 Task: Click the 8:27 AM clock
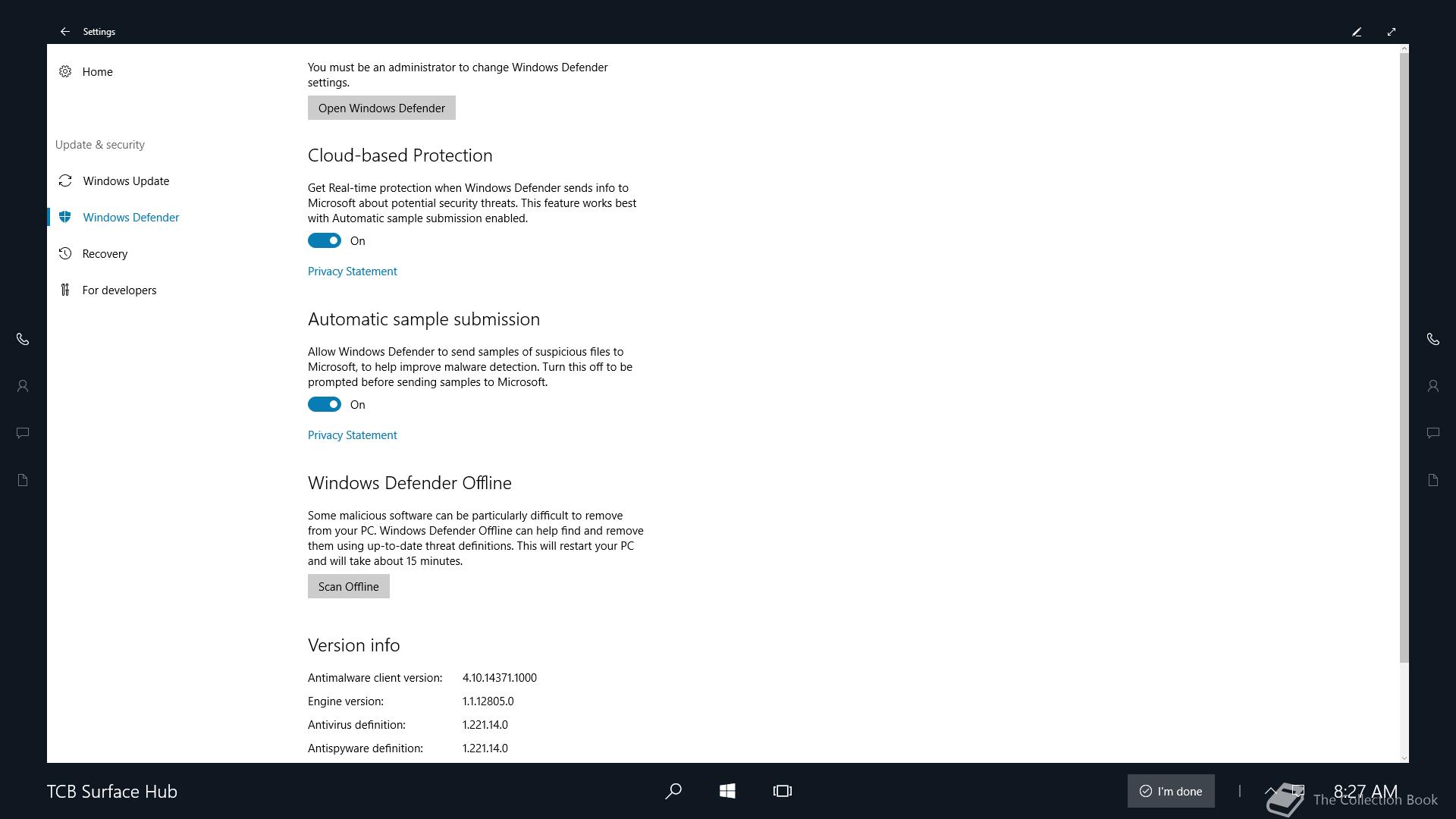pyautogui.click(x=1365, y=791)
